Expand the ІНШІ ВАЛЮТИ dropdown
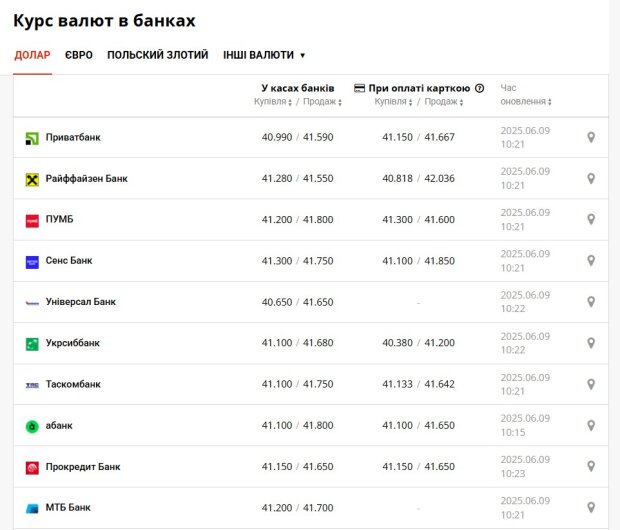This screenshot has width=620, height=530. click(264, 55)
